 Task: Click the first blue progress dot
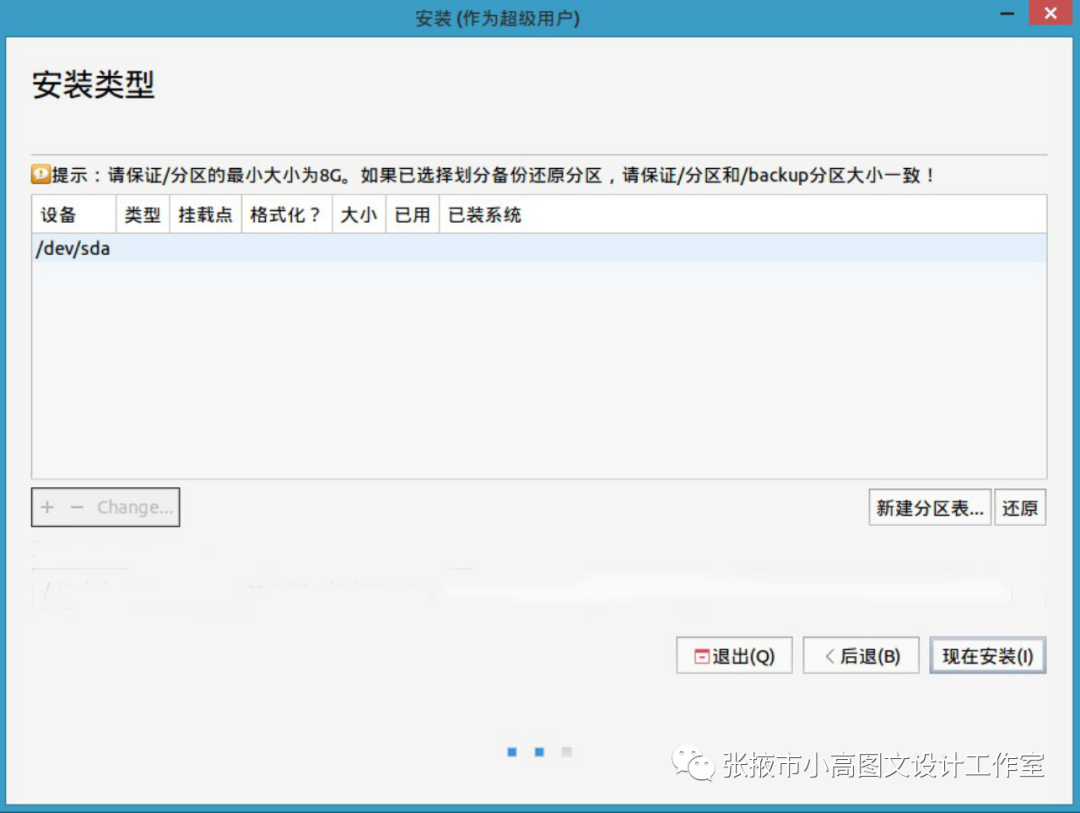pyautogui.click(x=512, y=752)
